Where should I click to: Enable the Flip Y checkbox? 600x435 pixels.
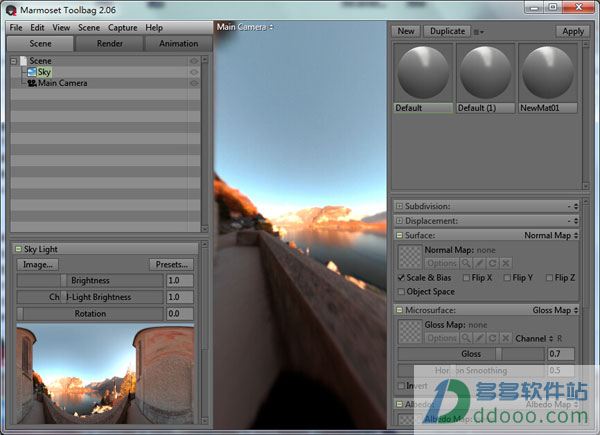click(507, 278)
